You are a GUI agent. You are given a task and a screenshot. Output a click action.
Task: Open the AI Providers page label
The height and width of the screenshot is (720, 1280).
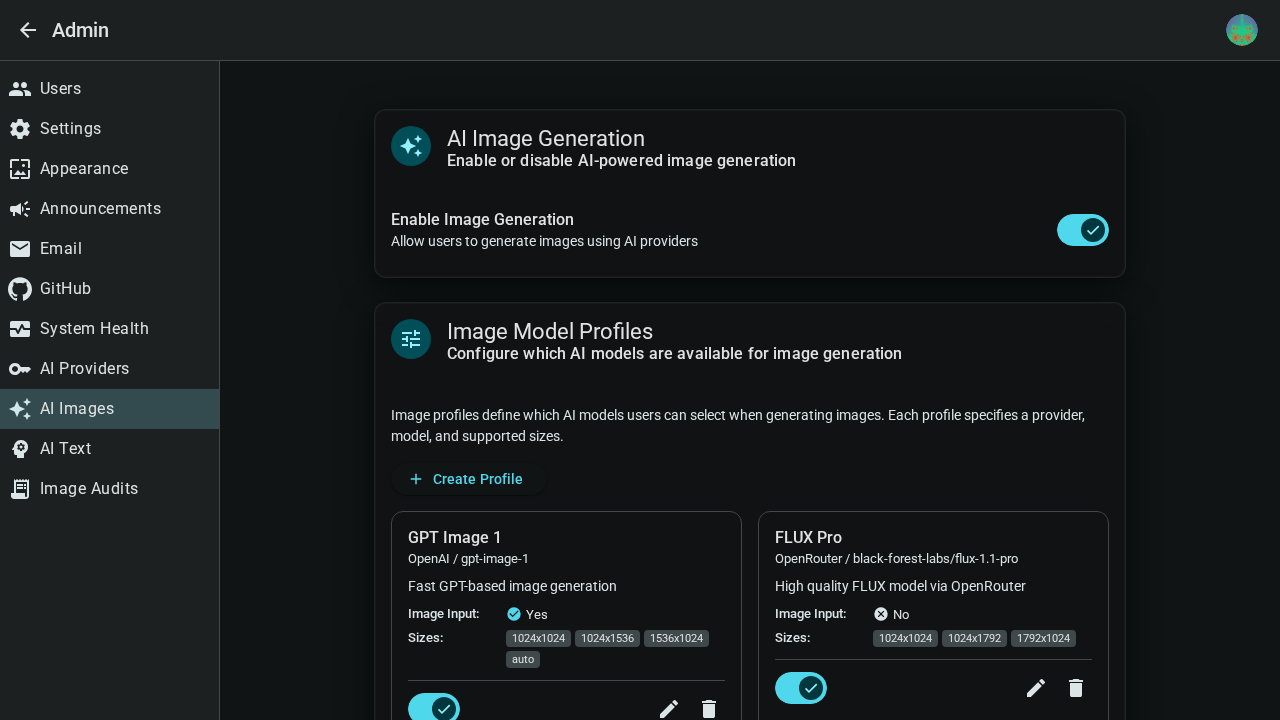pyautogui.click(x=84, y=369)
